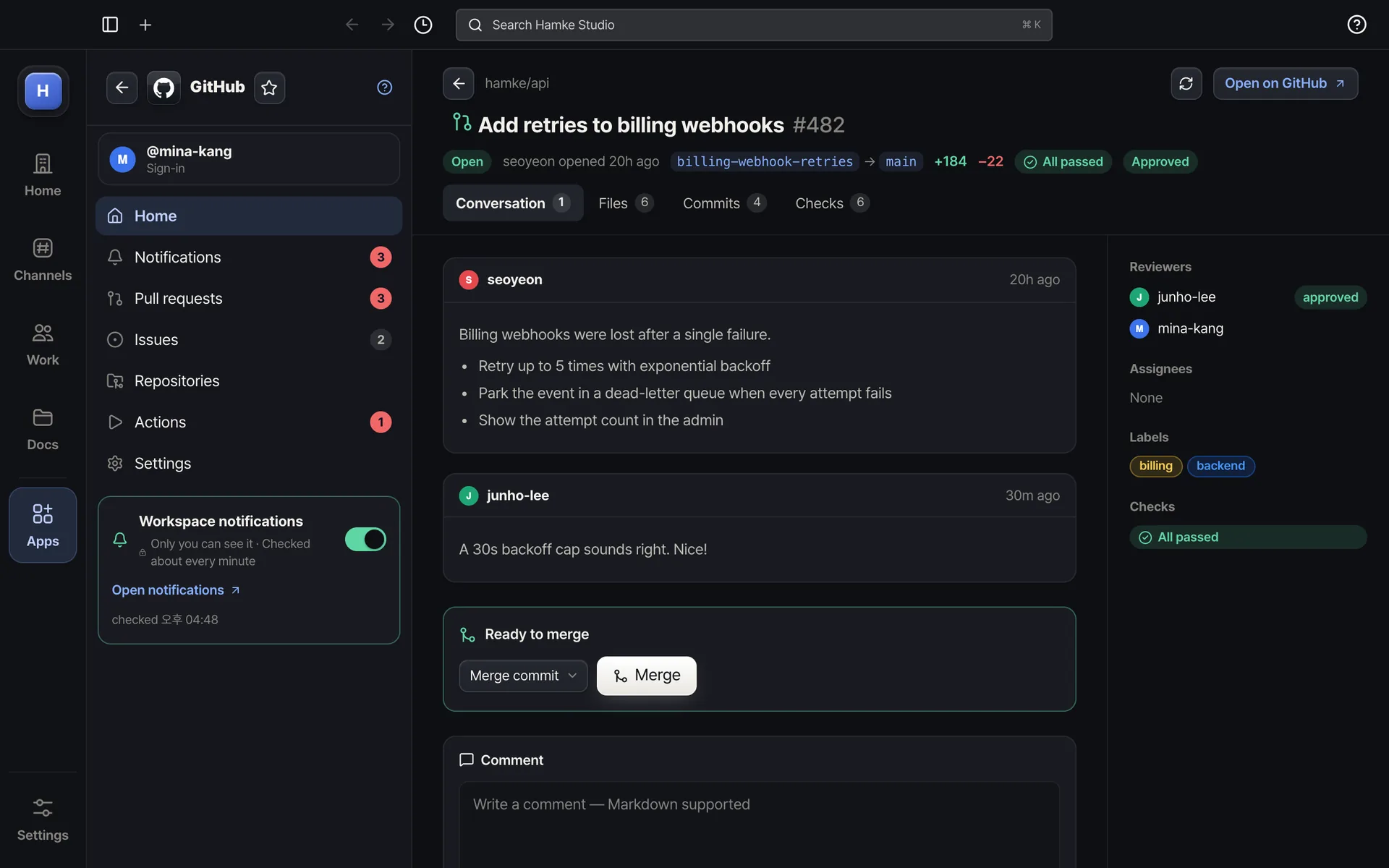The height and width of the screenshot is (868, 1389).
Task: Follow the Open notifications link
Action: (x=176, y=590)
